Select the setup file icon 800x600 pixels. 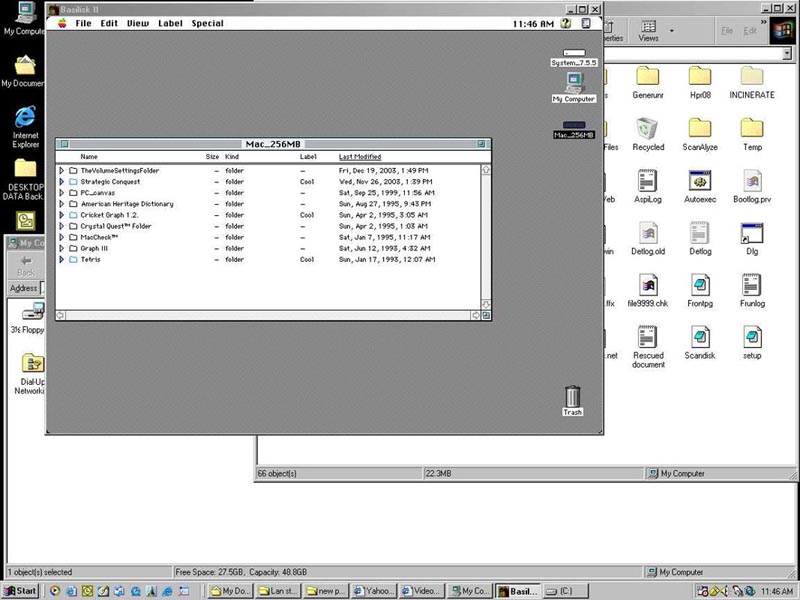point(752,343)
